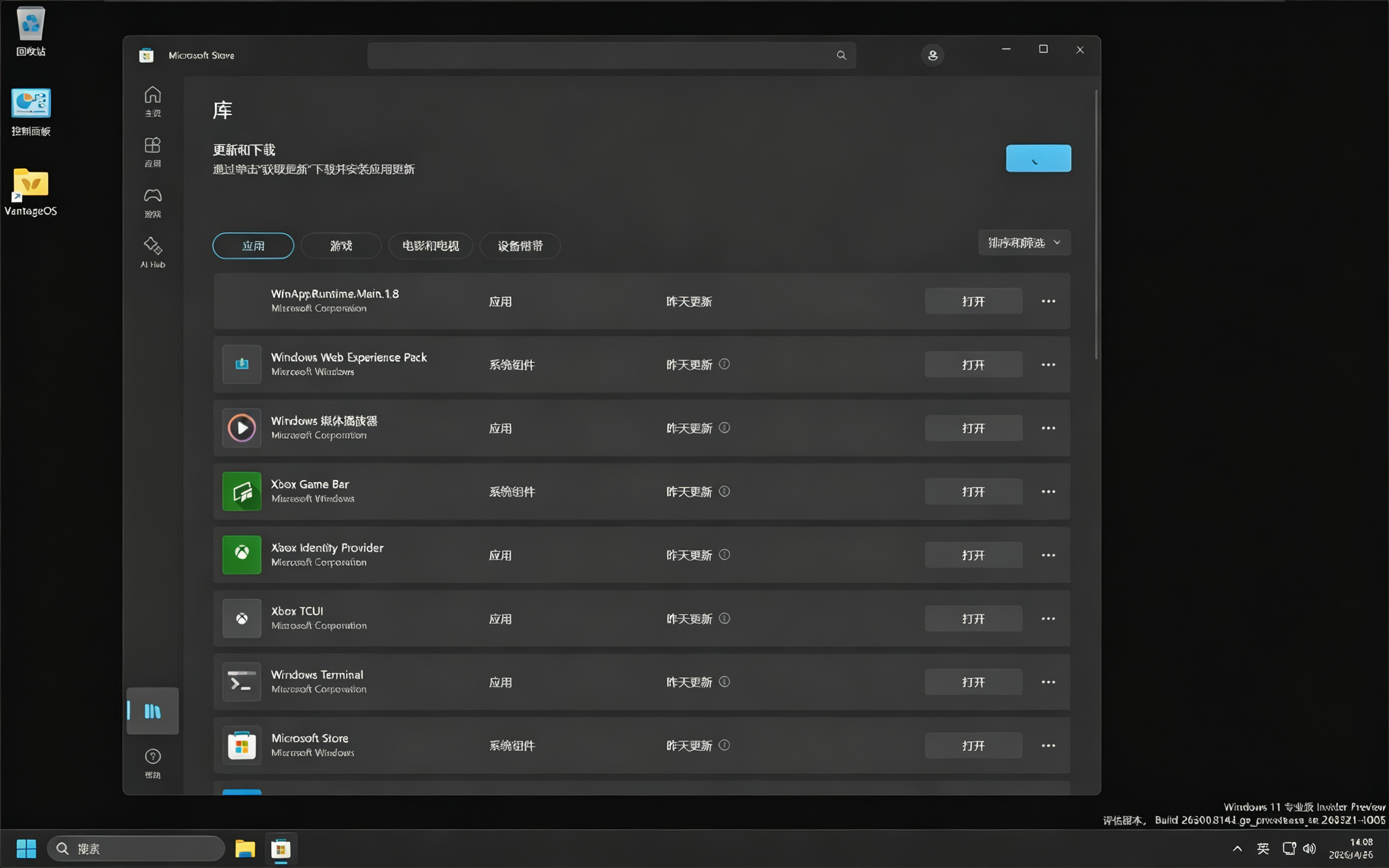
Task: Click the search magnifier in Store
Action: click(842, 55)
